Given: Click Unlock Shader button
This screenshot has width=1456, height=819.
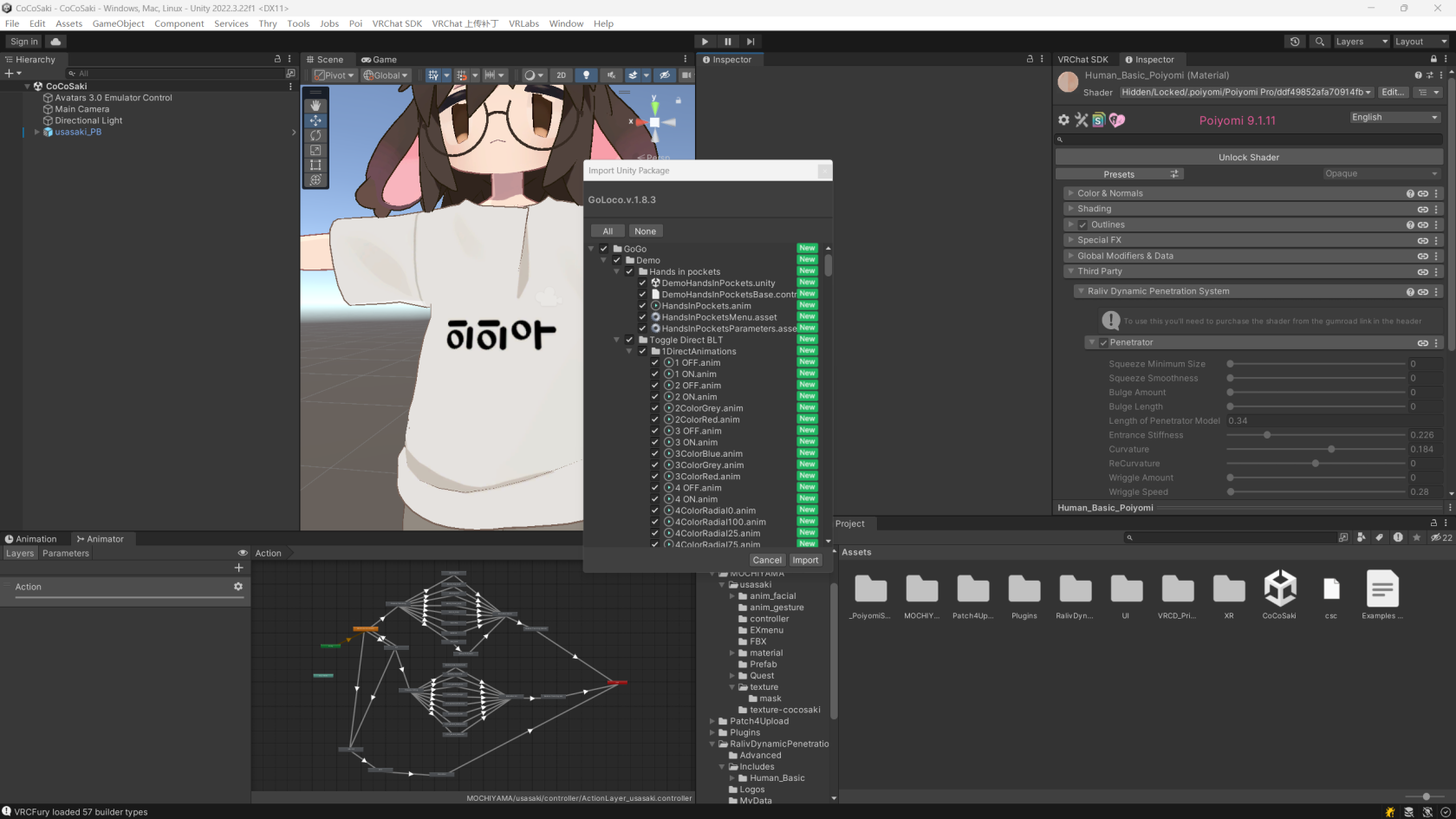Looking at the screenshot, I should (x=1249, y=157).
